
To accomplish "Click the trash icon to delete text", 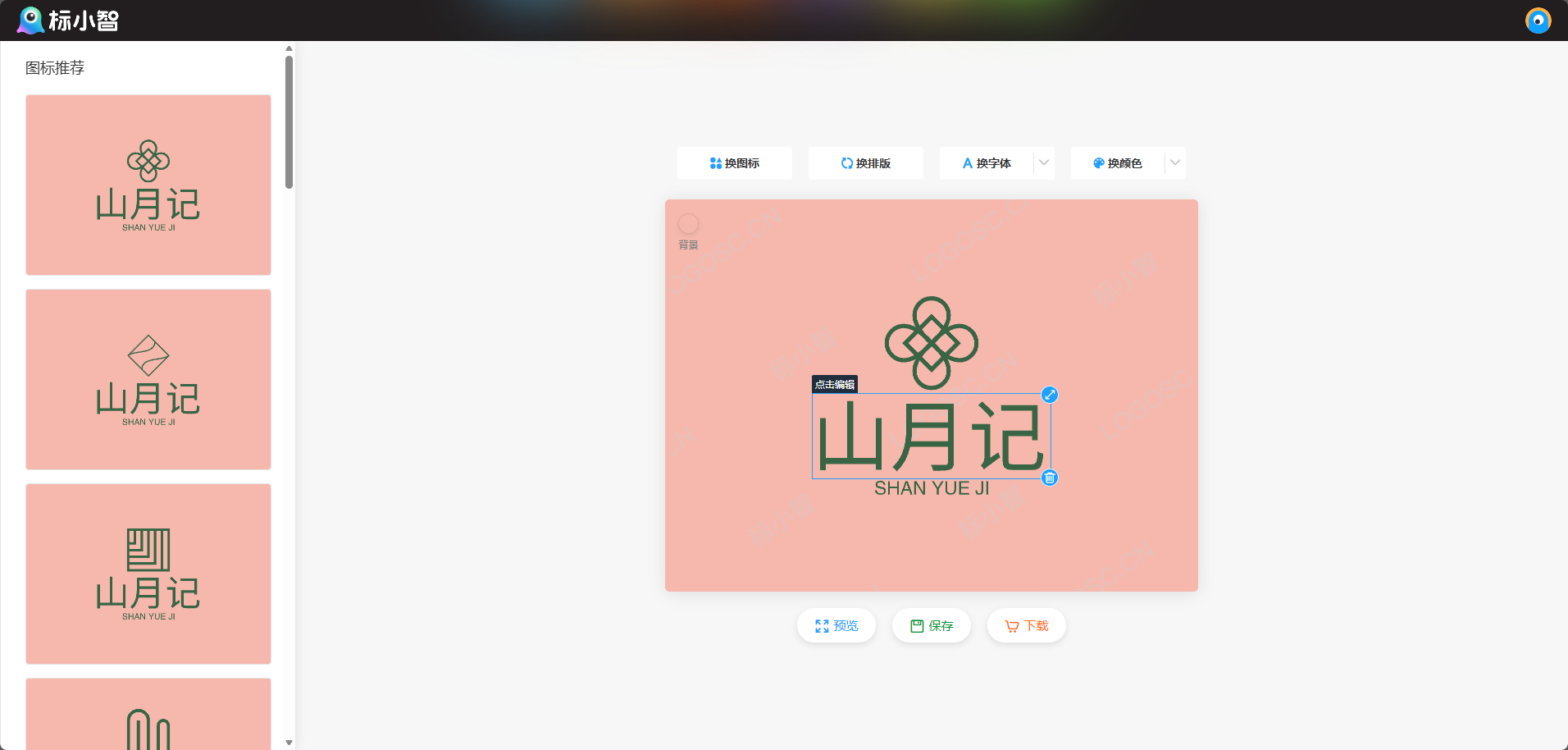I will click(1050, 478).
